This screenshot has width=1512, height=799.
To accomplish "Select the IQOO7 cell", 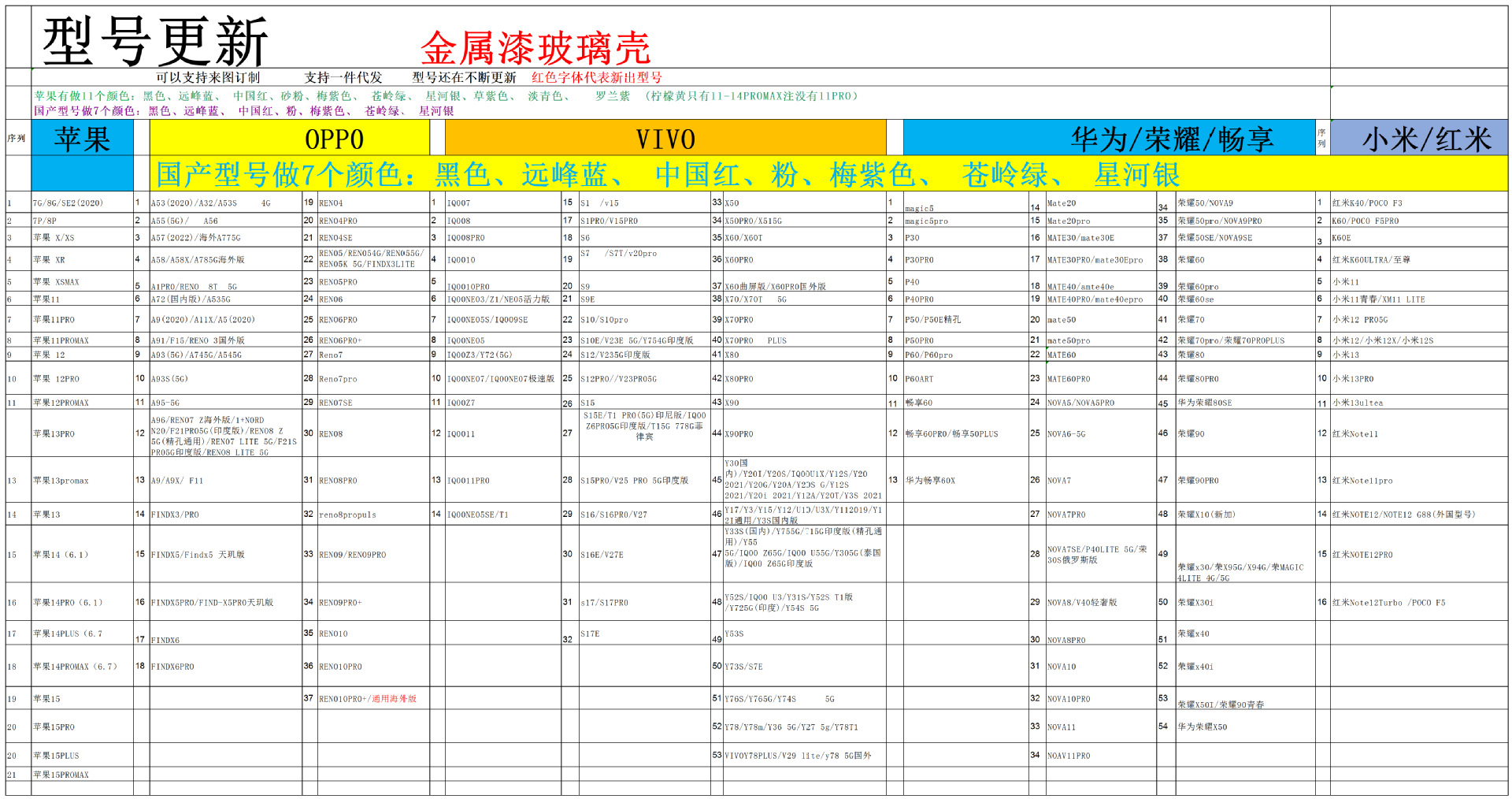I will [x=503, y=203].
